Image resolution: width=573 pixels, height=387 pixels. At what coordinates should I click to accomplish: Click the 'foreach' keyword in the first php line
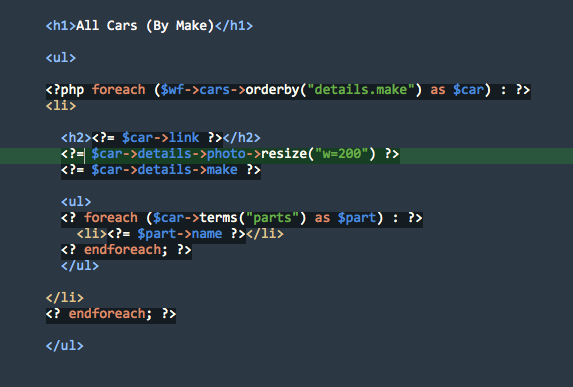pyautogui.click(x=118, y=90)
